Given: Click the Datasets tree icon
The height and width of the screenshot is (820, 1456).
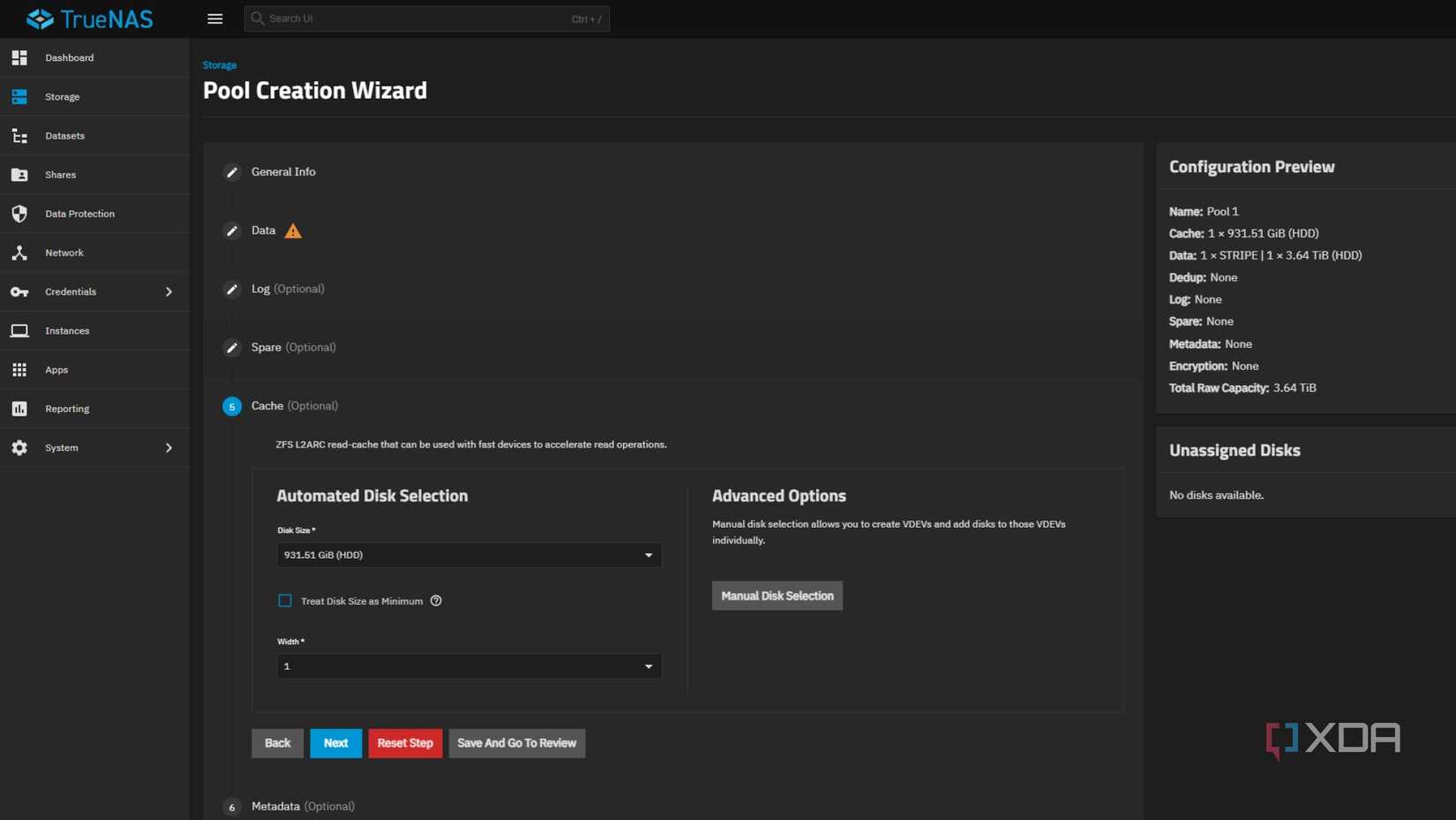Looking at the screenshot, I should click(19, 136).
